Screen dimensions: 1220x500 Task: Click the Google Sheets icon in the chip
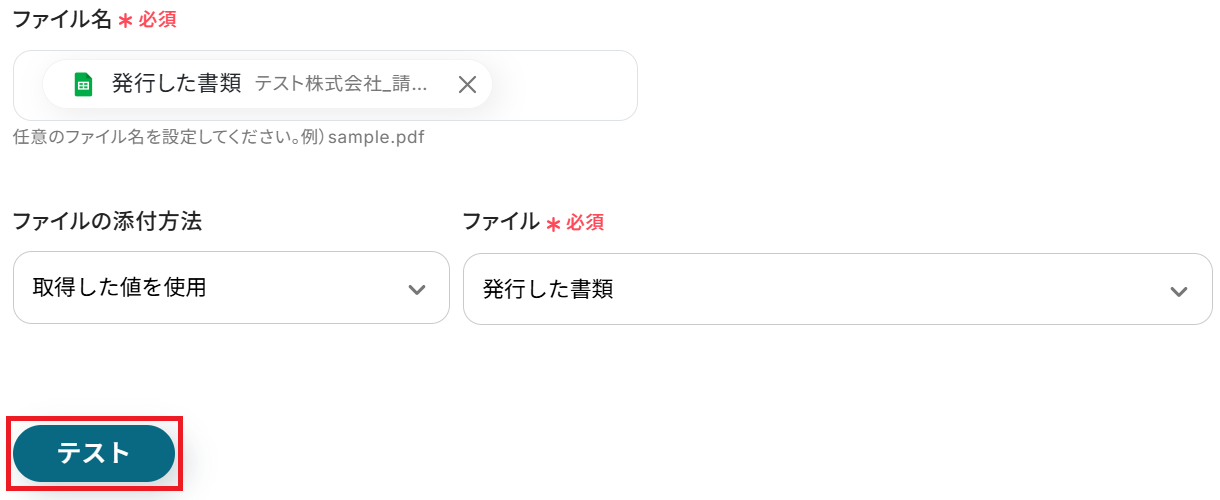84,85
